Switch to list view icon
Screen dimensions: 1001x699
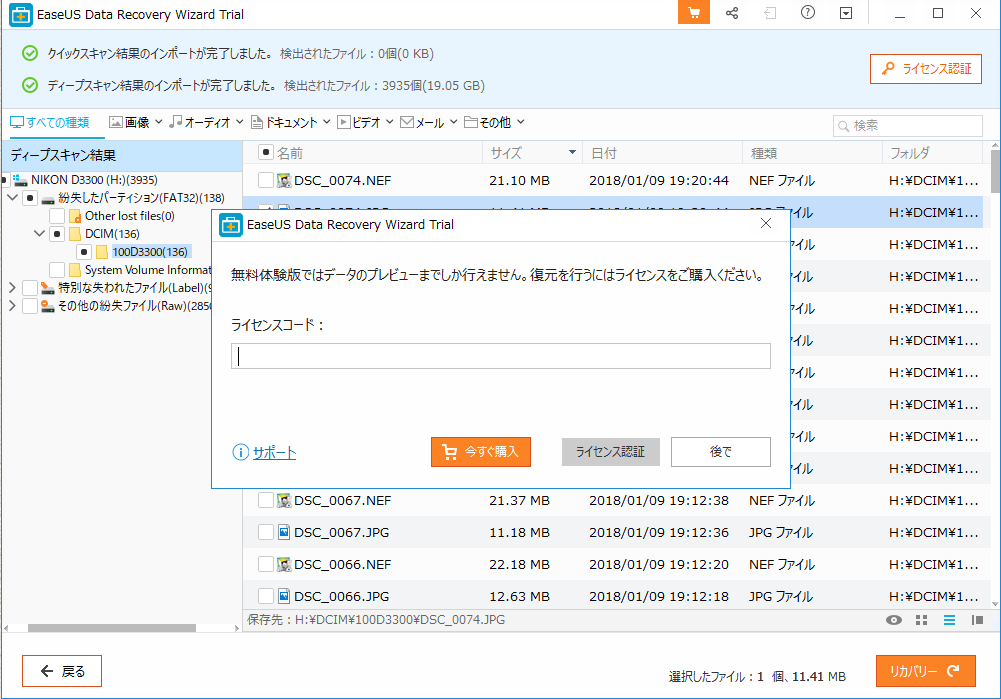(949, 620)
